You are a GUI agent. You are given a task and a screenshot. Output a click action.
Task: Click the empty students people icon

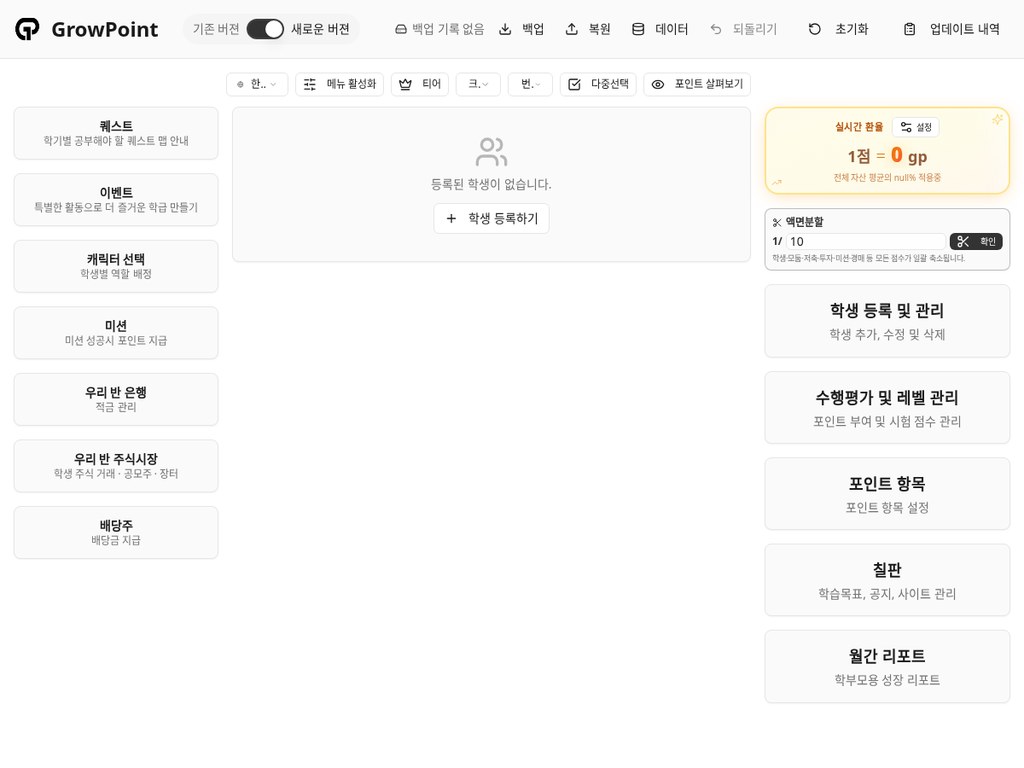(491, 152)
